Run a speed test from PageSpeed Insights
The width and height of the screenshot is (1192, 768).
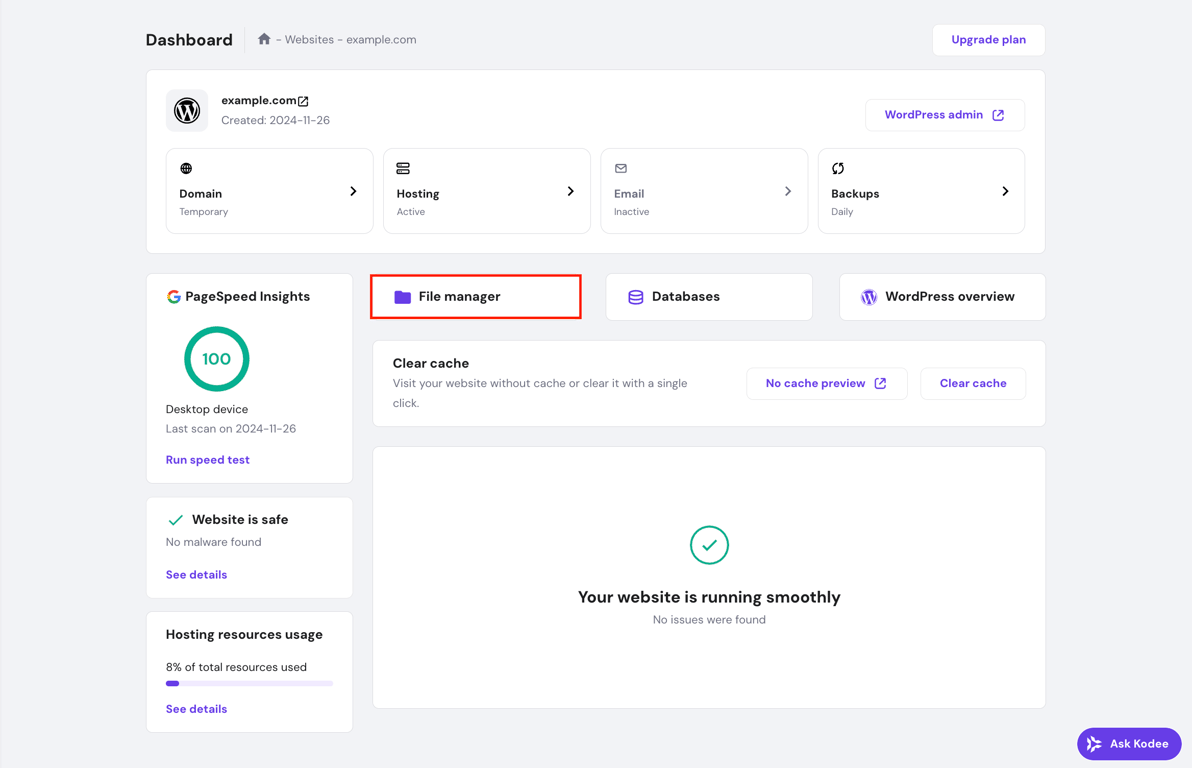click(207, 459)
